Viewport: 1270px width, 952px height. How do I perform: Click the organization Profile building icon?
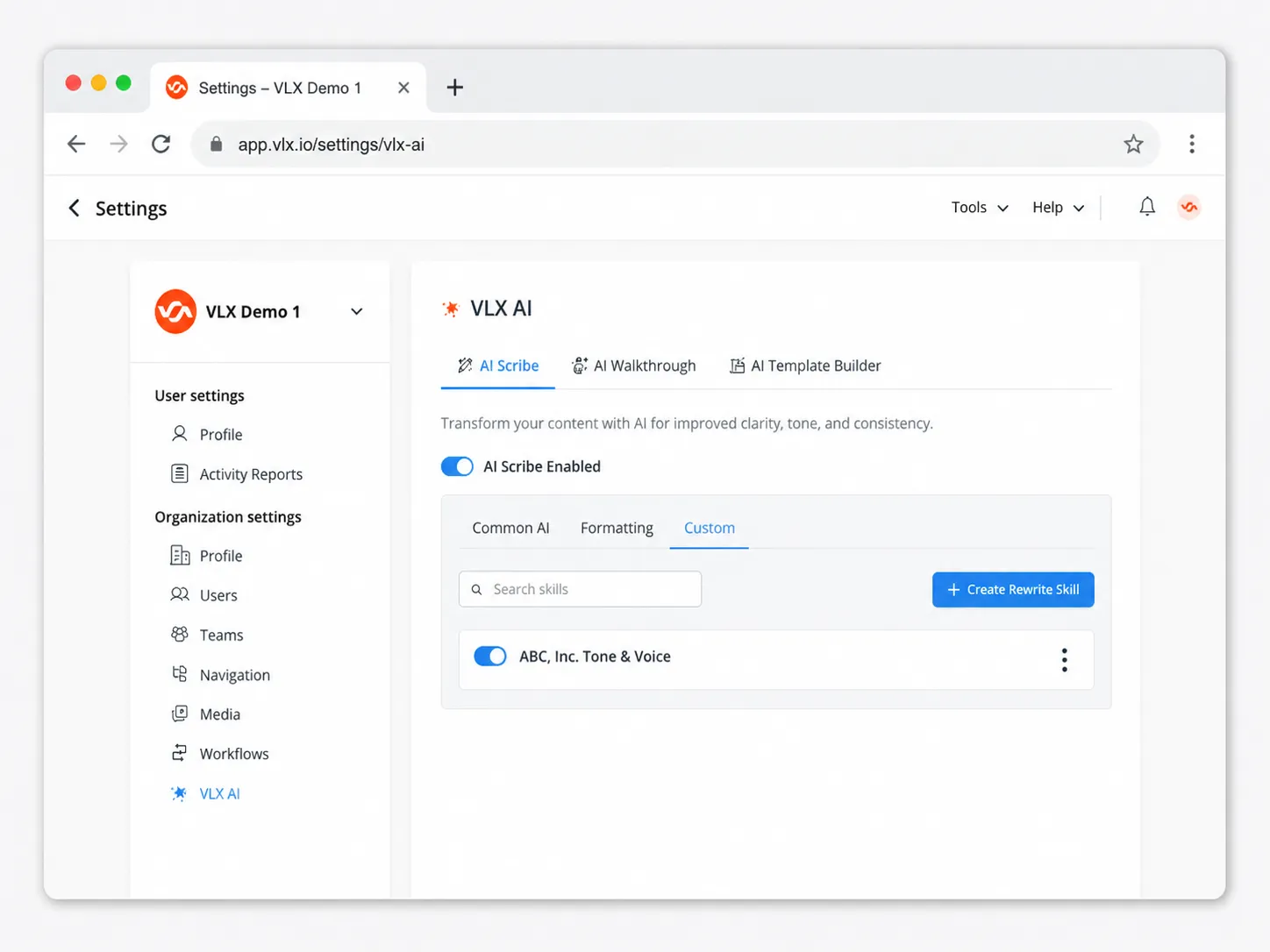click(x=180, y=555)
